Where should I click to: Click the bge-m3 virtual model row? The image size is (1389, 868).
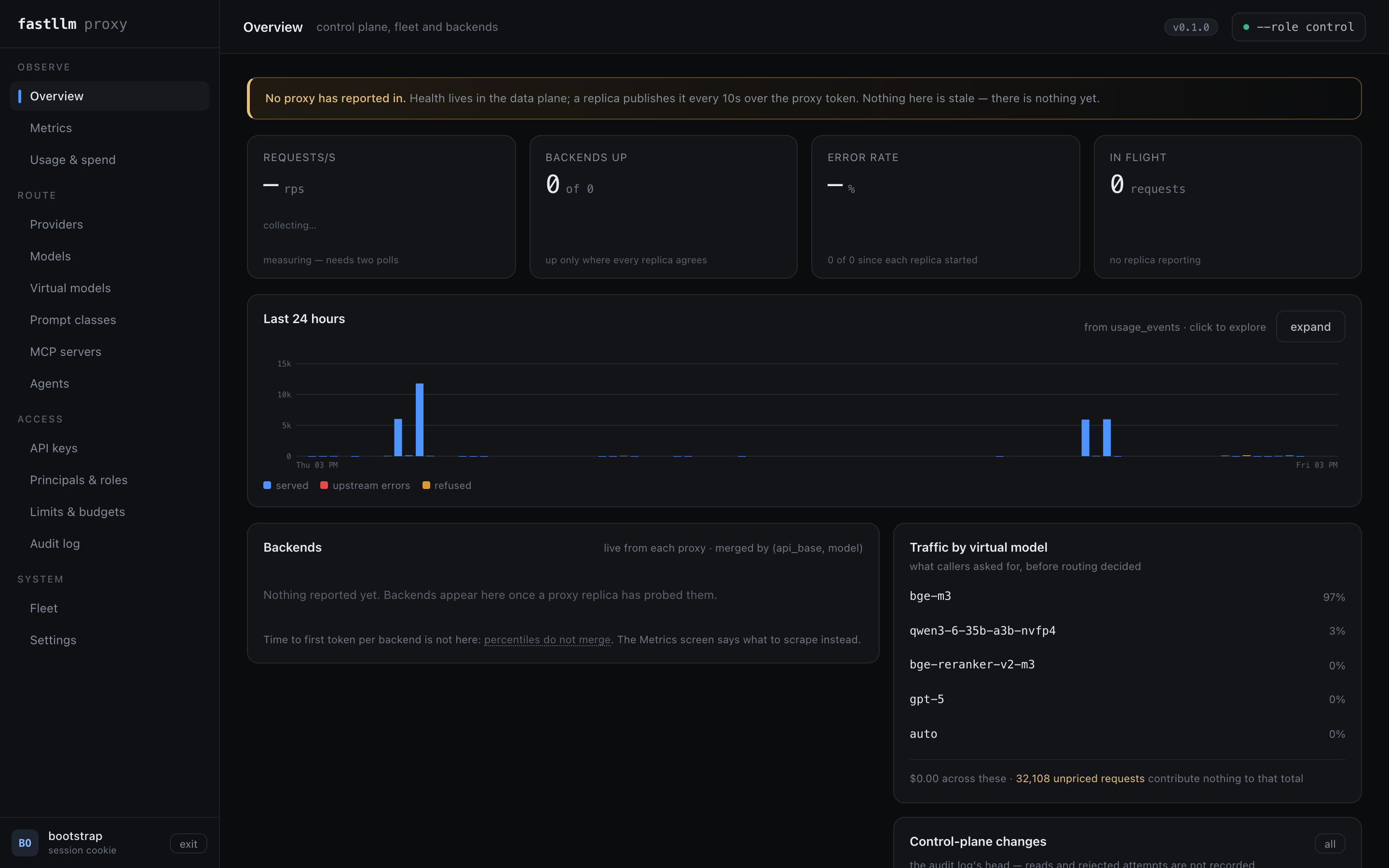click(x=1127, y=597)
